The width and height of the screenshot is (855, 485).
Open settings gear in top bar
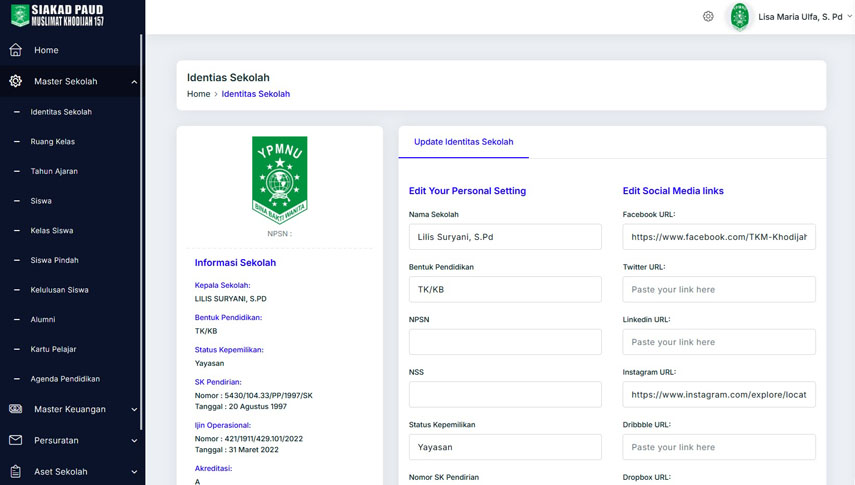[708, 17]
